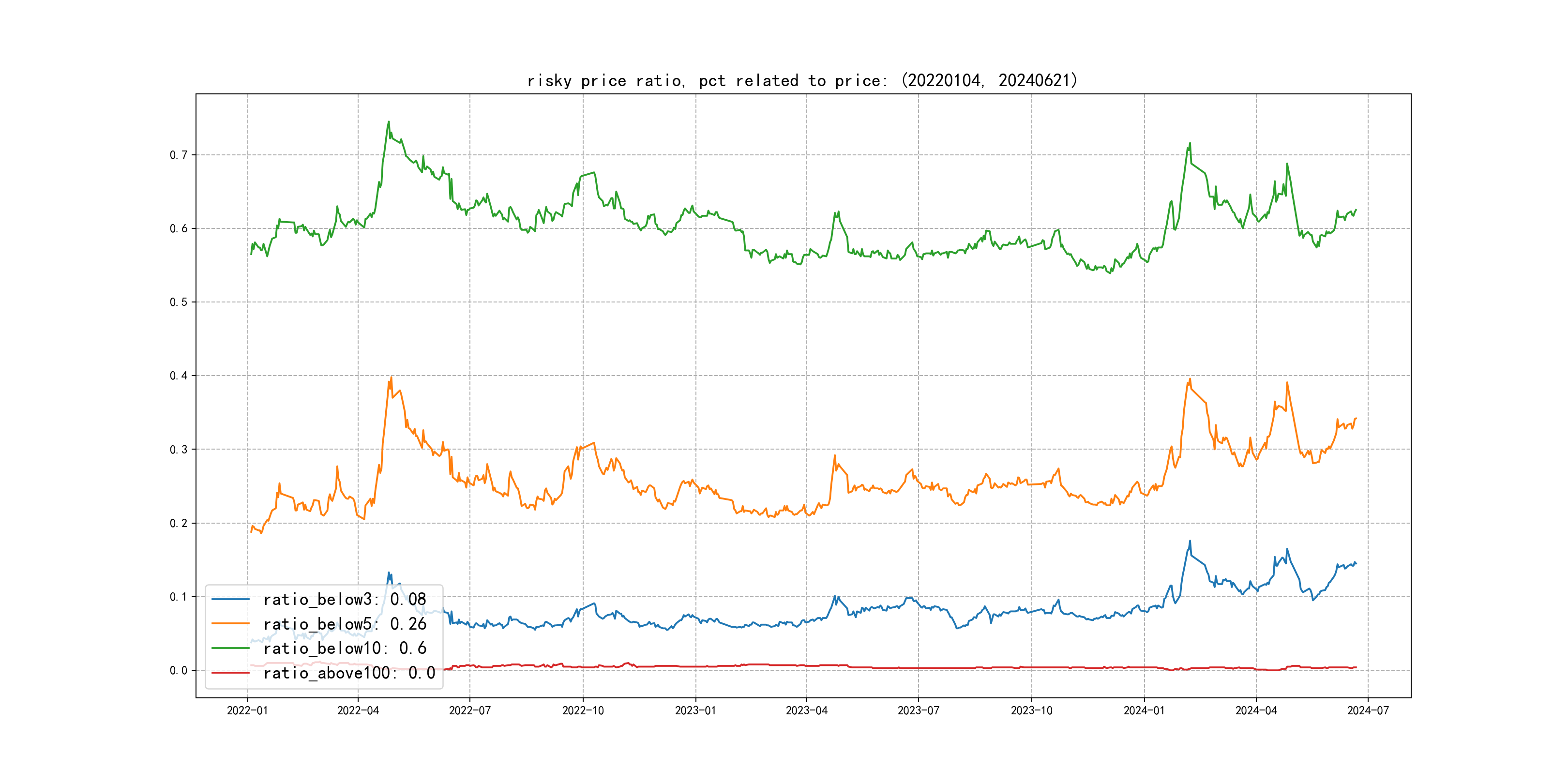Click the orange ratio_below5 legend line
The height and width of the screenshot is (784, 1568).
pos(230,624)
